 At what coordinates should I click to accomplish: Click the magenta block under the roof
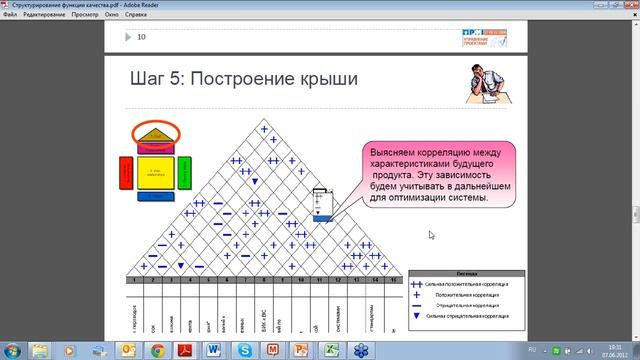[x=156, y=148]
